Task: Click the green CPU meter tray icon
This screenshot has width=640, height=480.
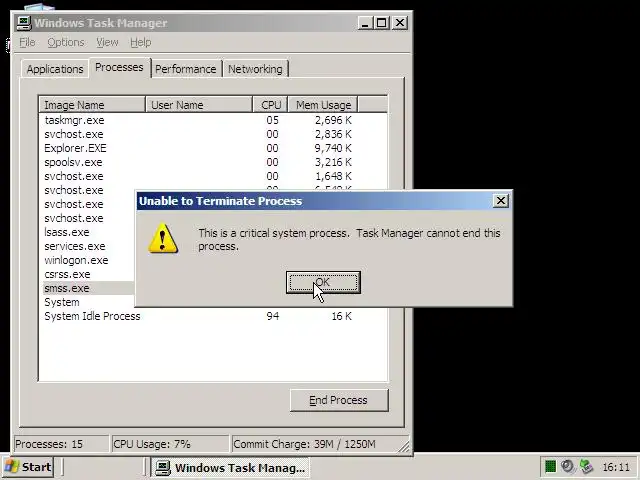Action: 550,467
